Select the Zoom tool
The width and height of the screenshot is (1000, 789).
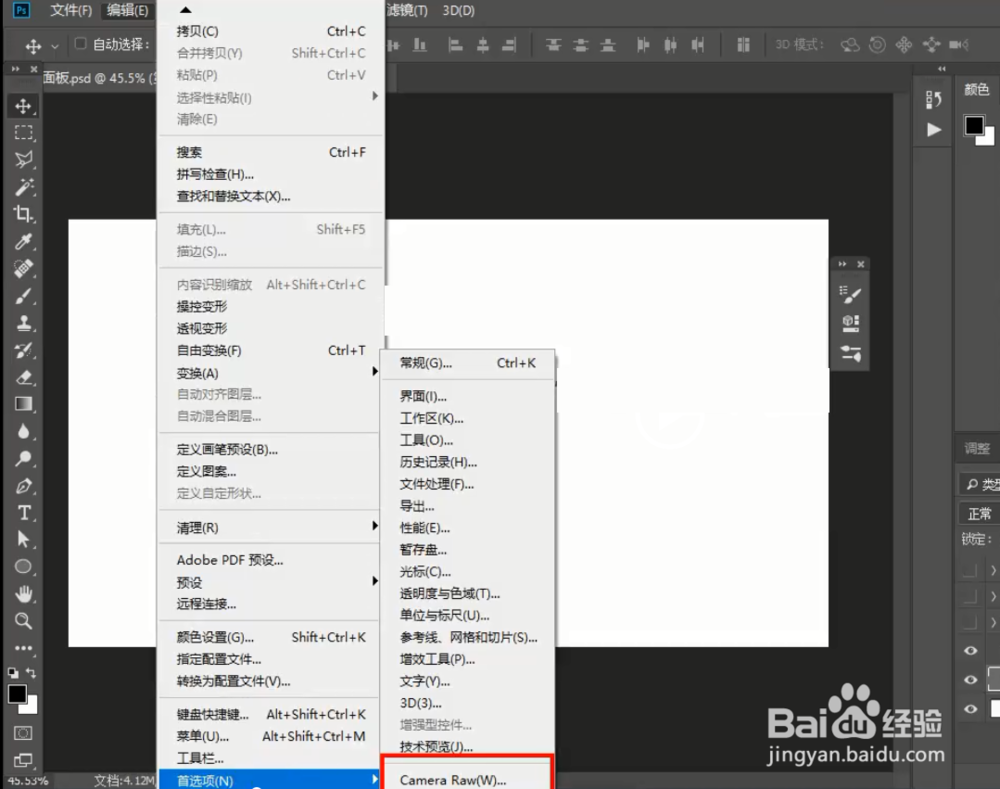22,620
